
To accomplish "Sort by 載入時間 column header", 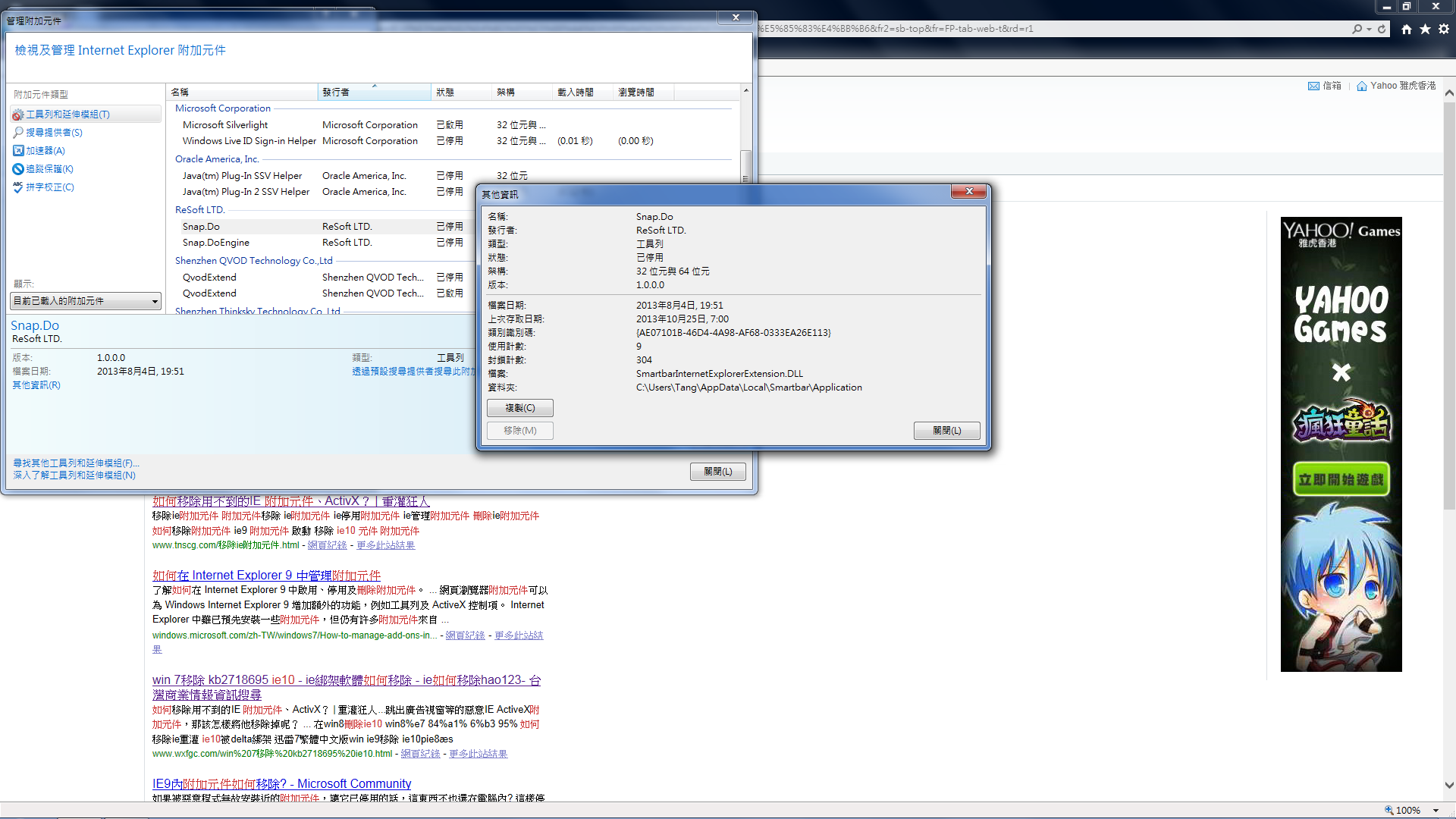I will (x=583, y=92).
